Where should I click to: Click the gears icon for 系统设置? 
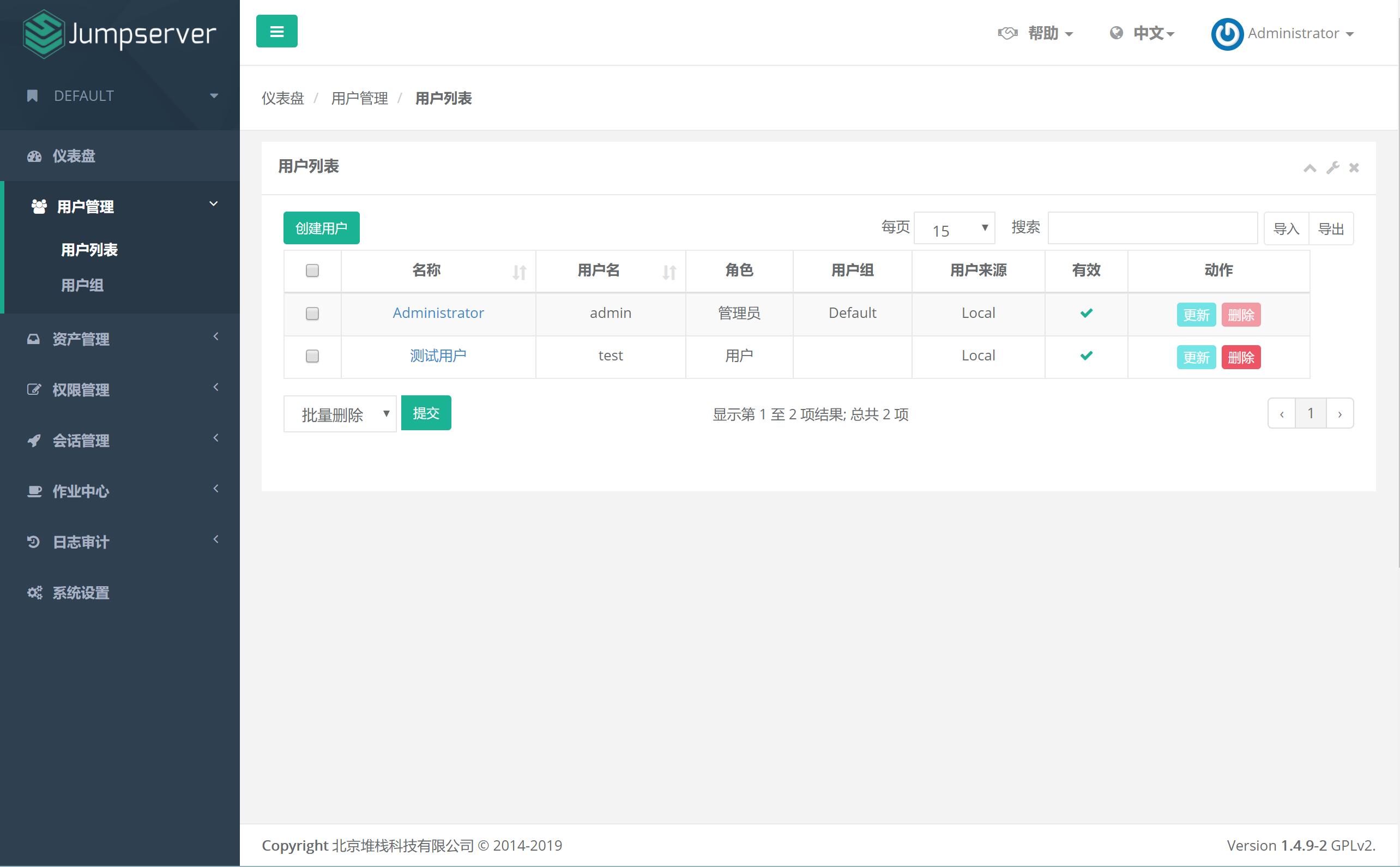point(35,592)
